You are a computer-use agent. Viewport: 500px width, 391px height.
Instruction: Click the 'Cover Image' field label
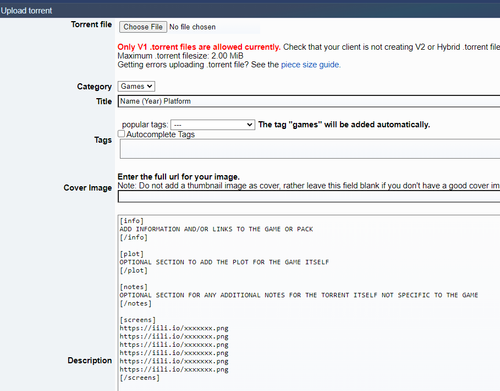88,188
